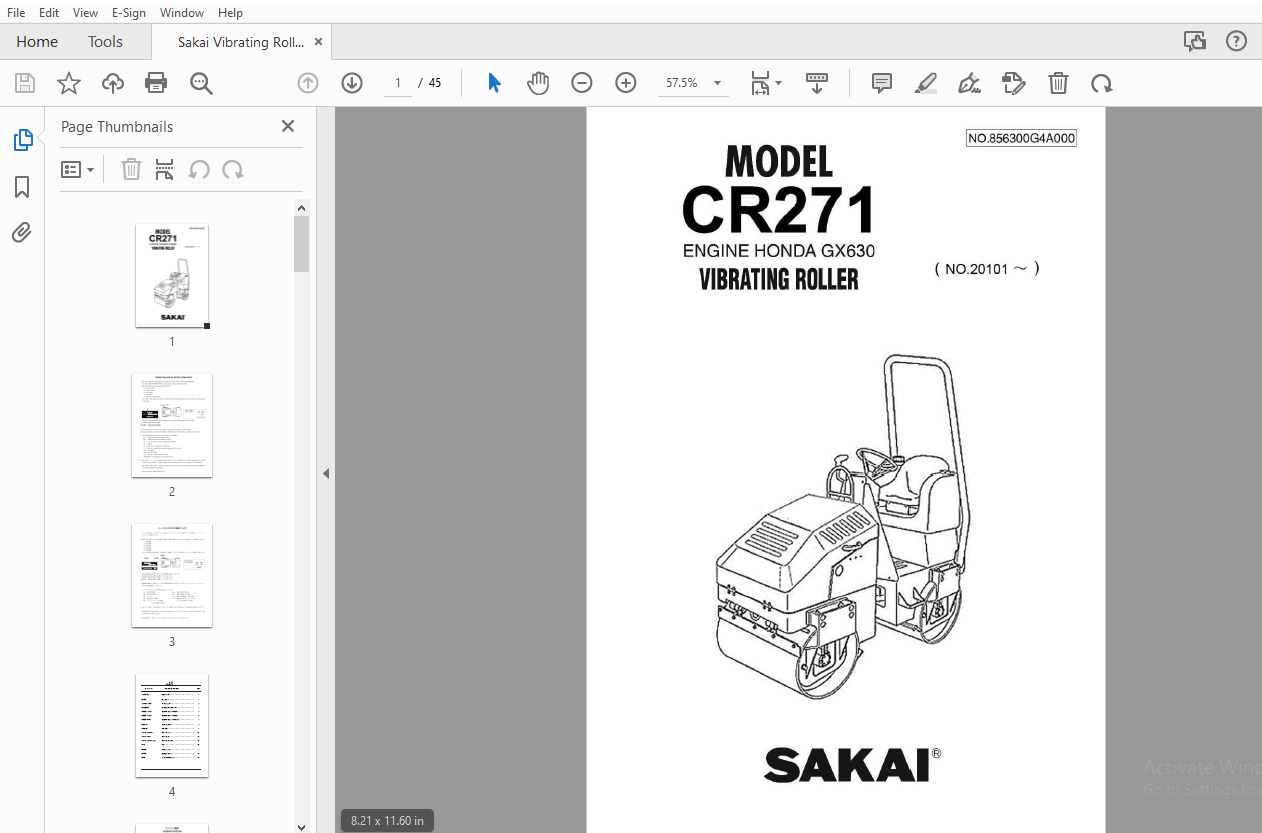Screen dimensions: 1262x833
Task: Choose the Selection arrow tool
Action: point(494,83)
